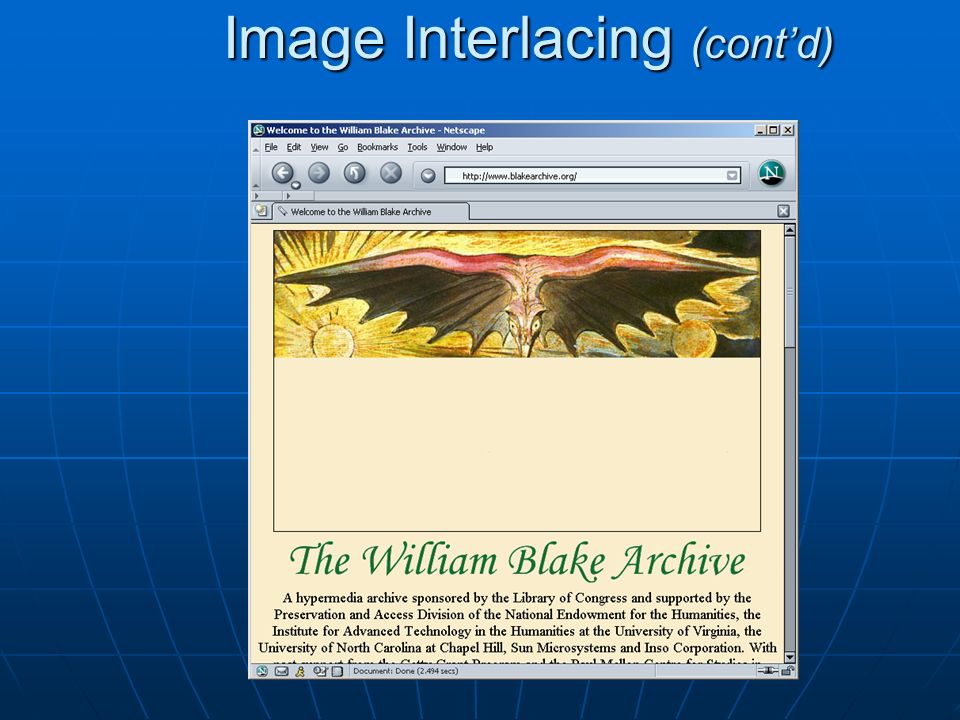Click the Netscape icon in the title bar
960x720 pixels.
click(x=258, y=130)
